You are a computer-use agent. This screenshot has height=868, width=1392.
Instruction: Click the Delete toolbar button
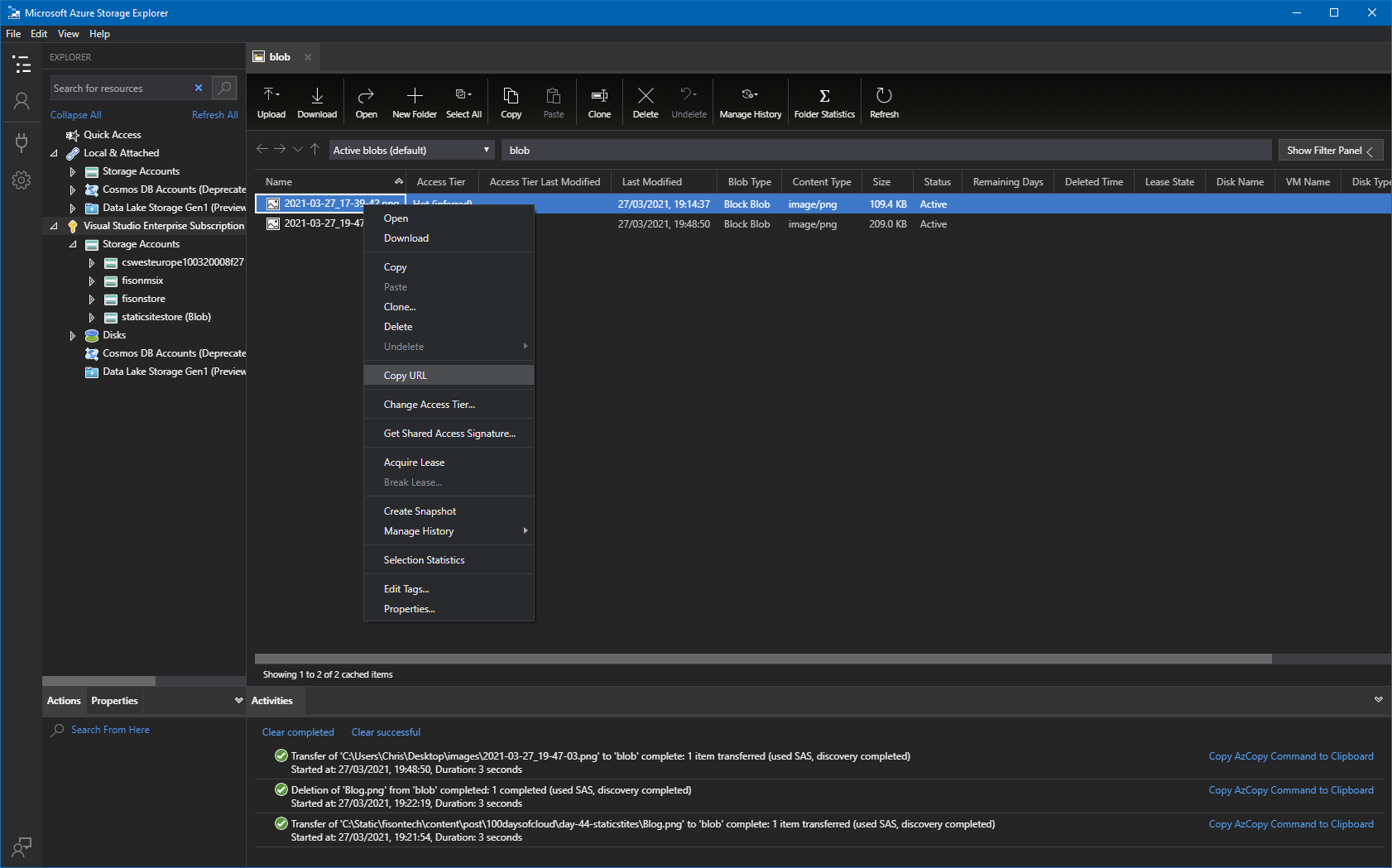click(646, 103)
